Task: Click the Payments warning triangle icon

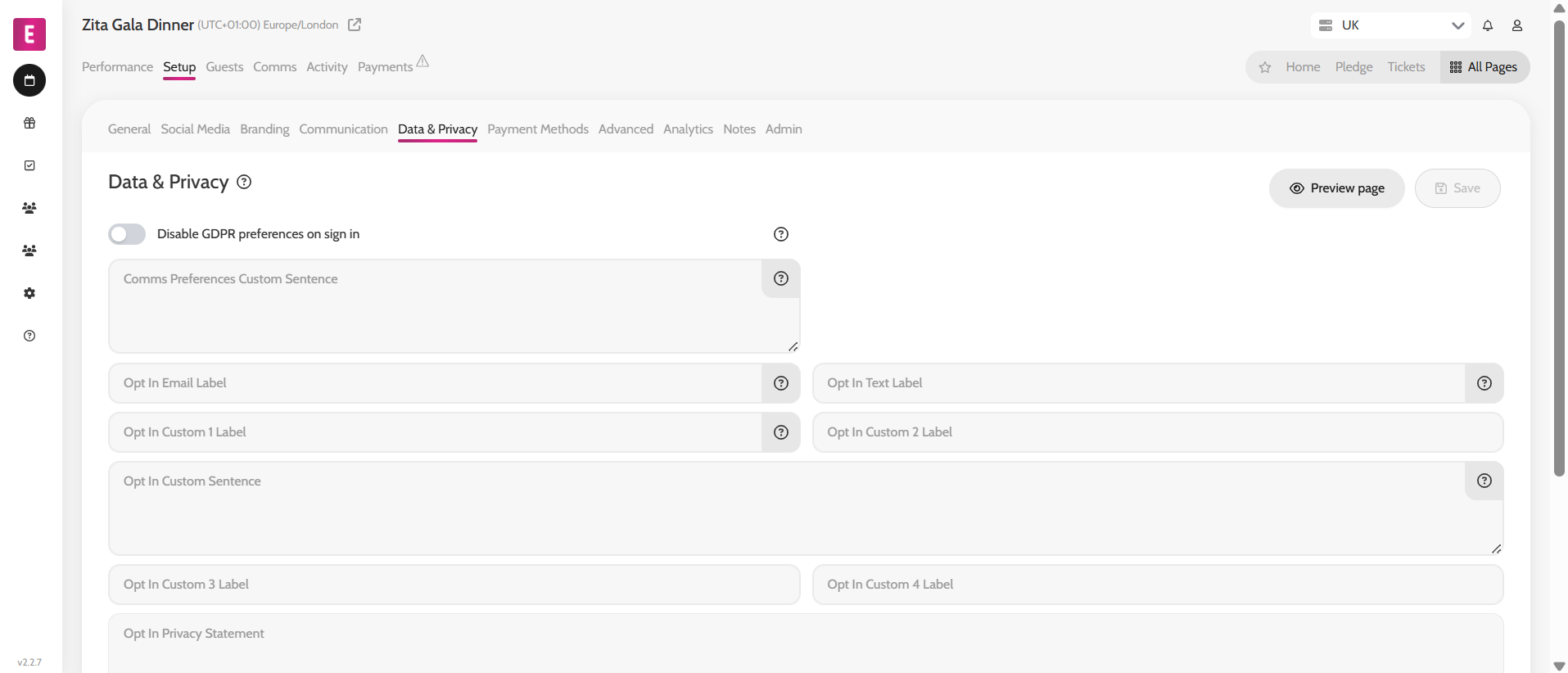Action: [423, 61]
